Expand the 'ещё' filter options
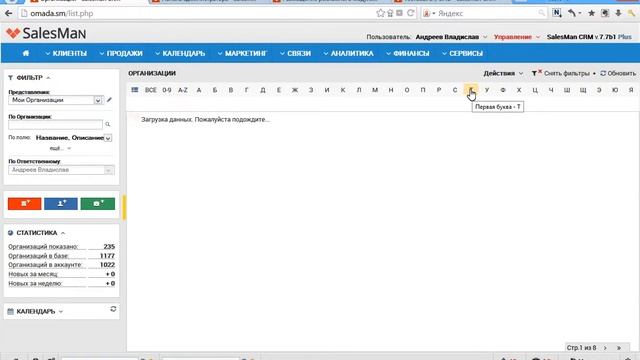 pos(60,148)
